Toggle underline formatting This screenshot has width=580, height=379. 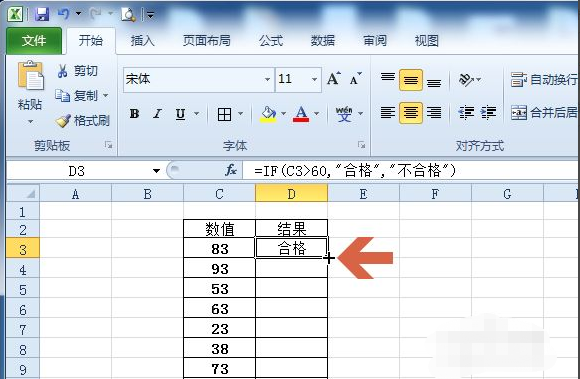tap(180, 114)
